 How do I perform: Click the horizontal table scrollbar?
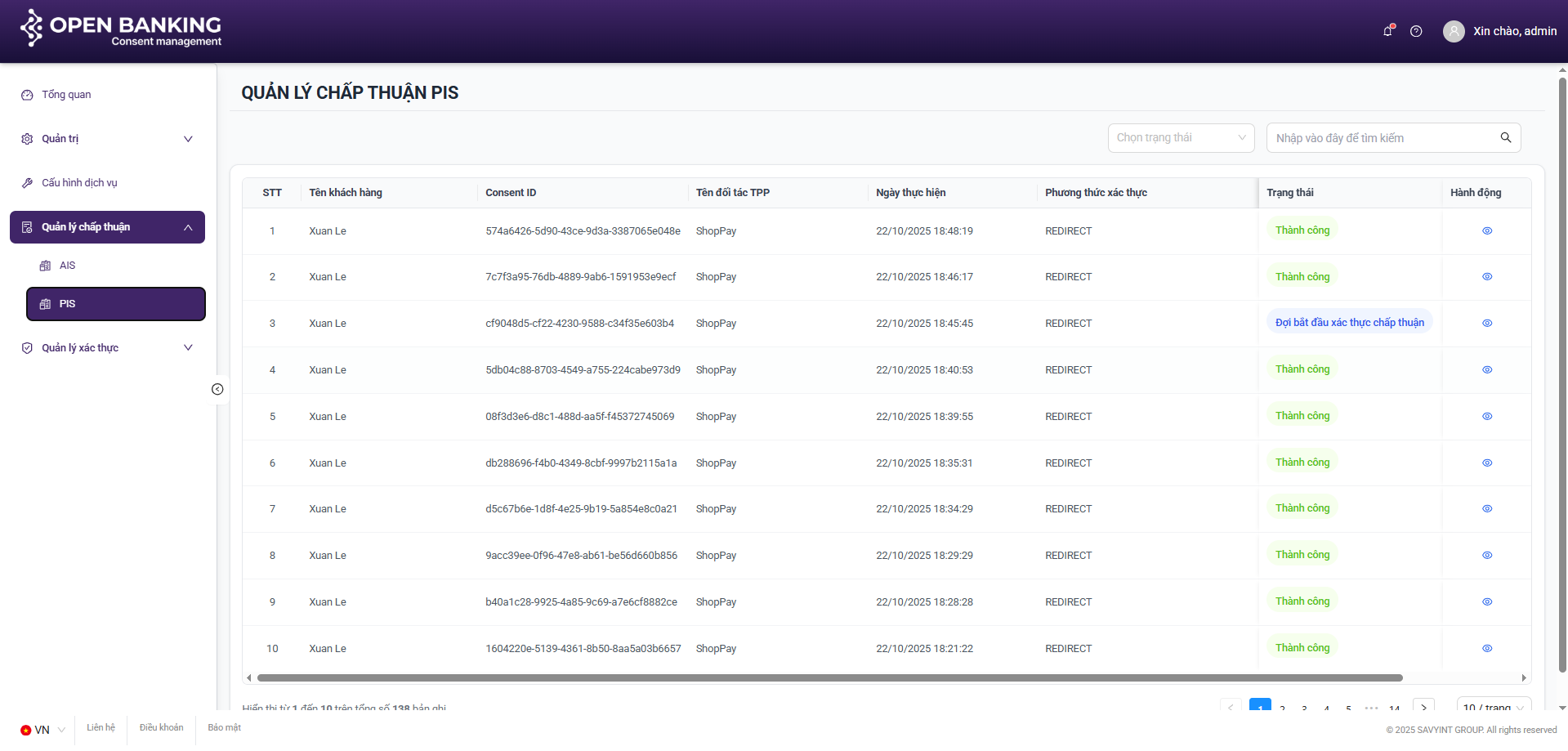click(829, 677)
